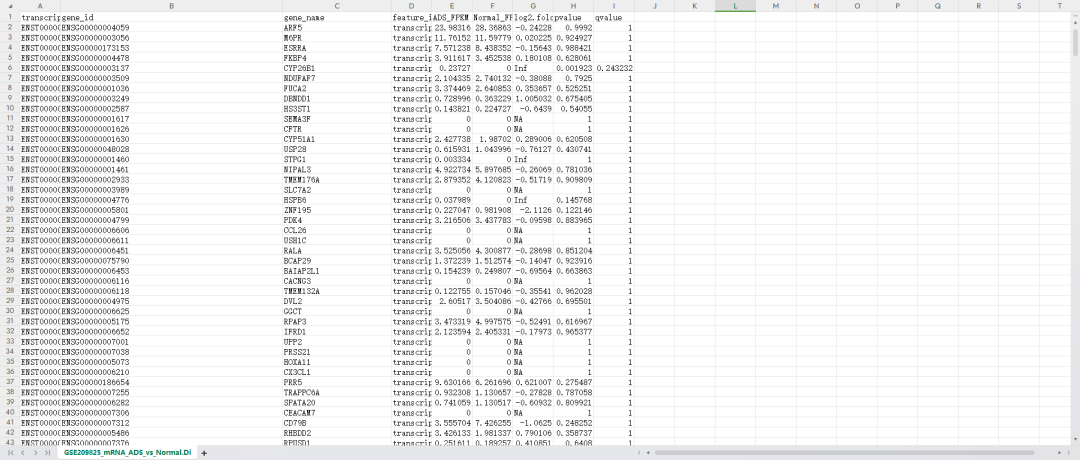The image size is (1080, 460).
Task: Click Normal FPKM value 7.426255
Action: [x=492, y=422]
